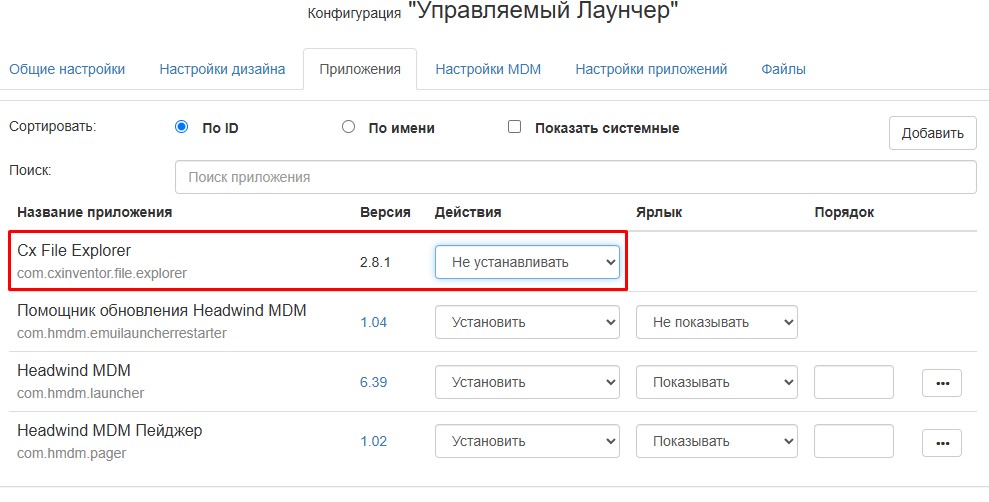
Task: Open the three-dots menu for Headwind MDM Пейджер
Action: click(942, 443)
